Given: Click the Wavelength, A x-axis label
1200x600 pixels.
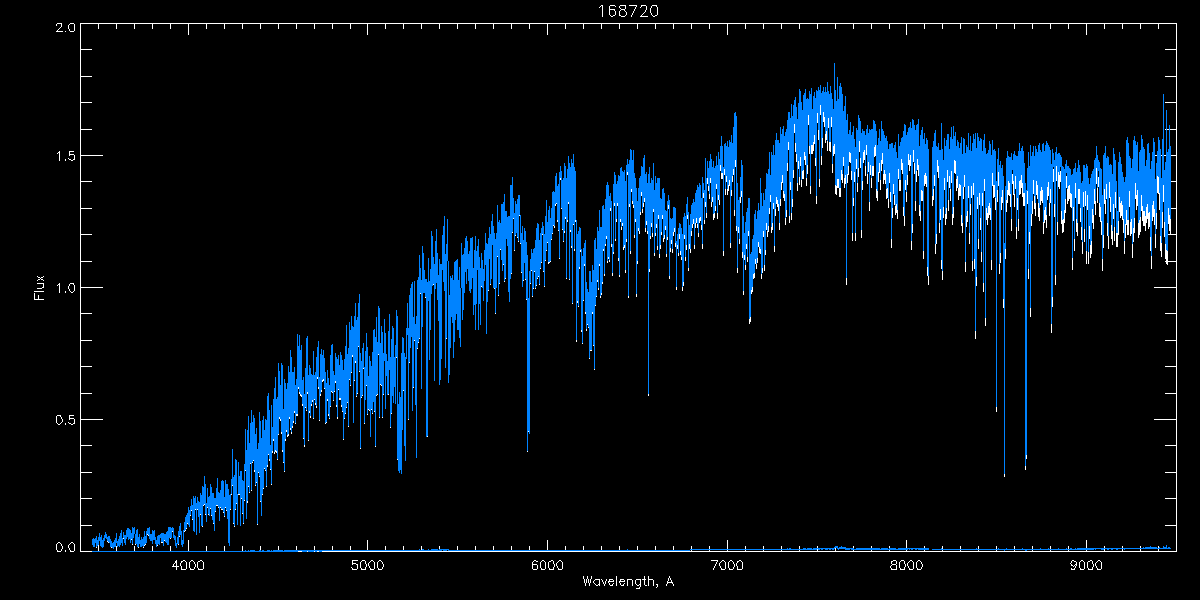Looking at the screenshot, I should 627,582.
